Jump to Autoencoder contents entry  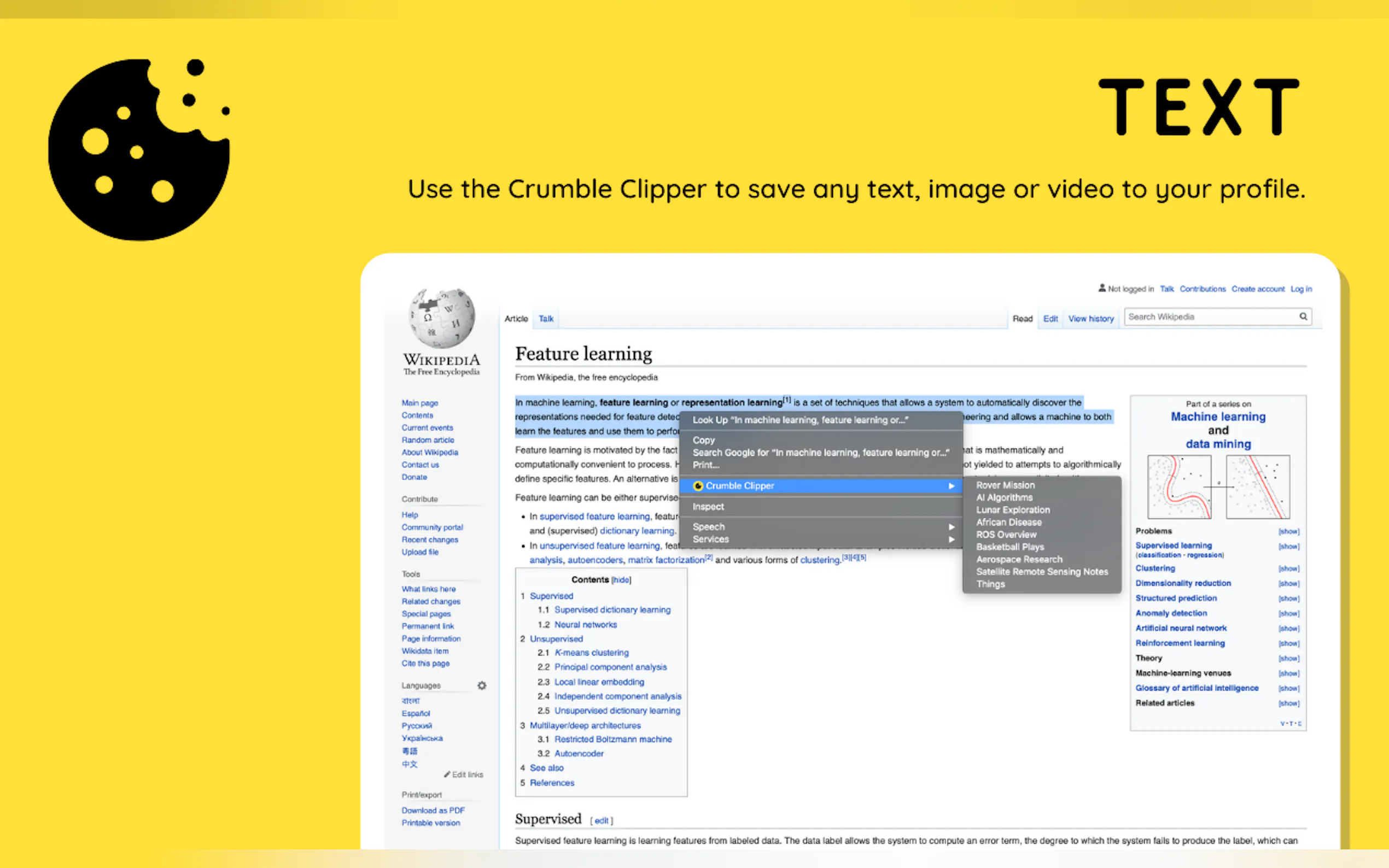click(x=579, y=754)
